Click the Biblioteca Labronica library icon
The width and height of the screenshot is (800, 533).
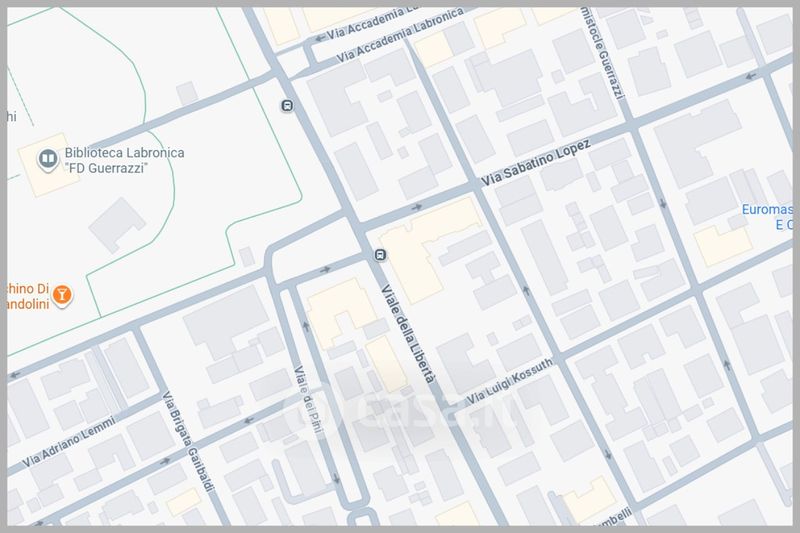click(46, 159)
